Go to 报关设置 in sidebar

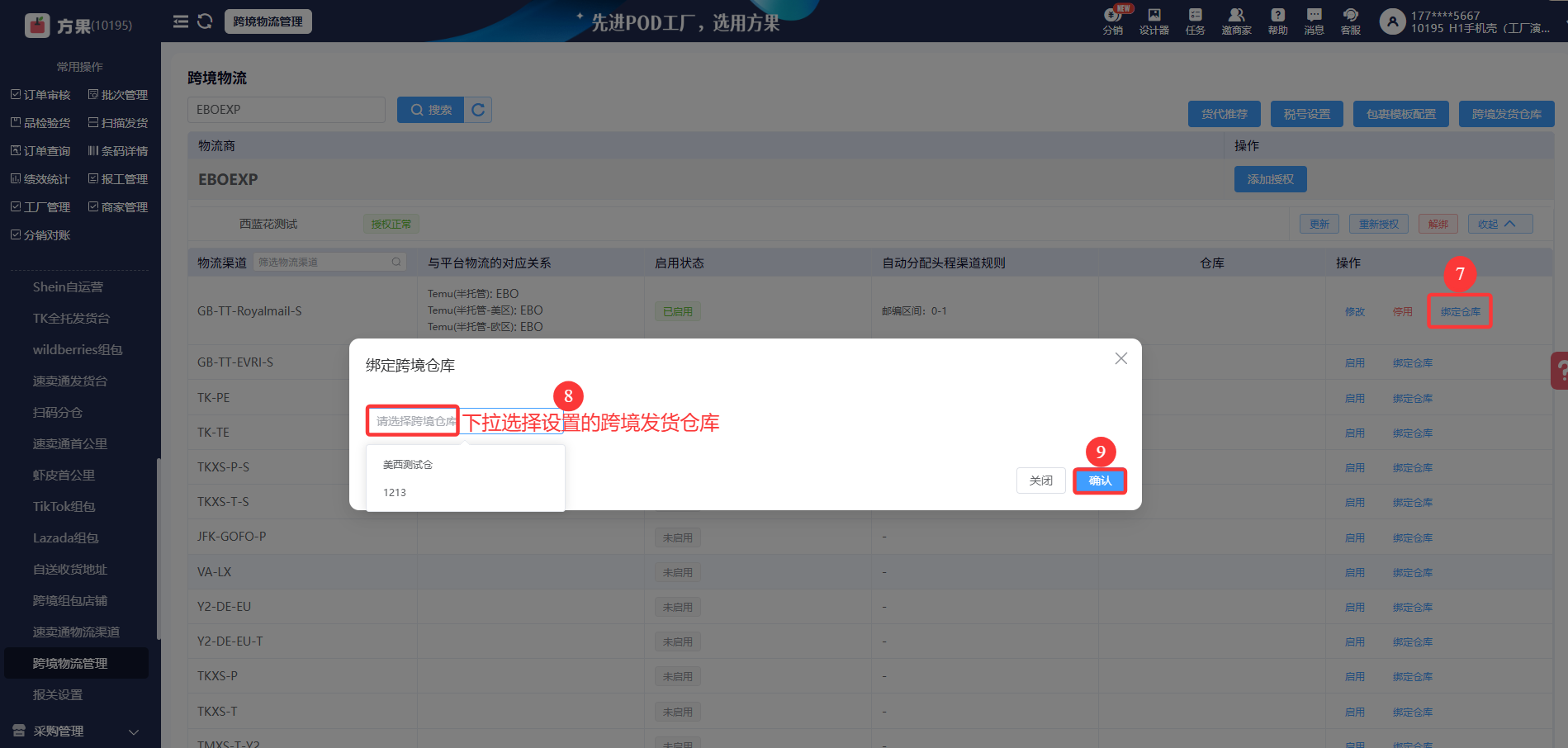click(x=58, y=695)
